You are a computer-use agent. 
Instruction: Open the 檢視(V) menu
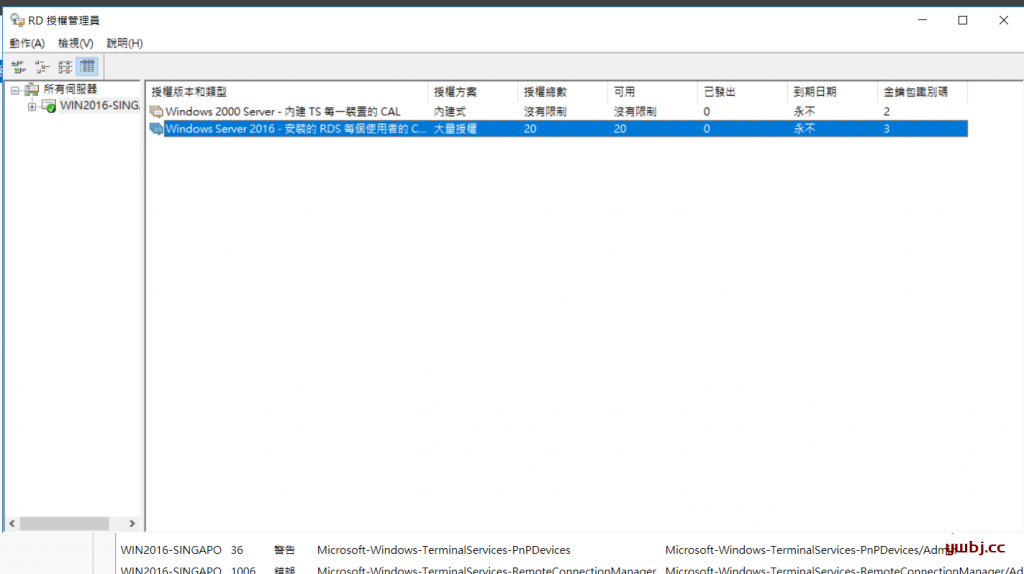(76, 43)
